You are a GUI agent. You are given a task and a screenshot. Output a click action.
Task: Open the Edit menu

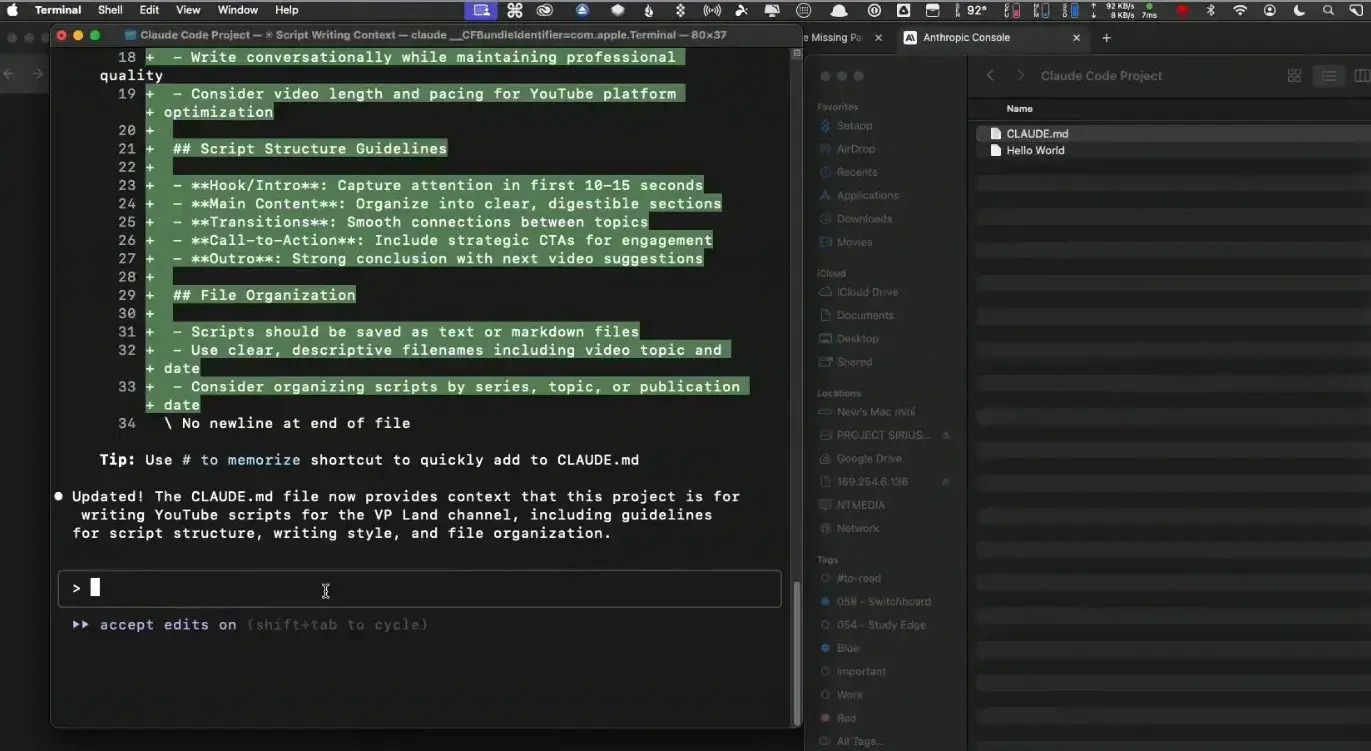click(x=149, y=10)
